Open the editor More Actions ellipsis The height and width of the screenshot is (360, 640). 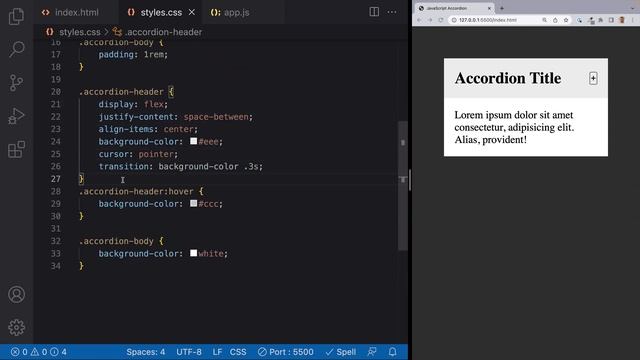click(392, 12)
